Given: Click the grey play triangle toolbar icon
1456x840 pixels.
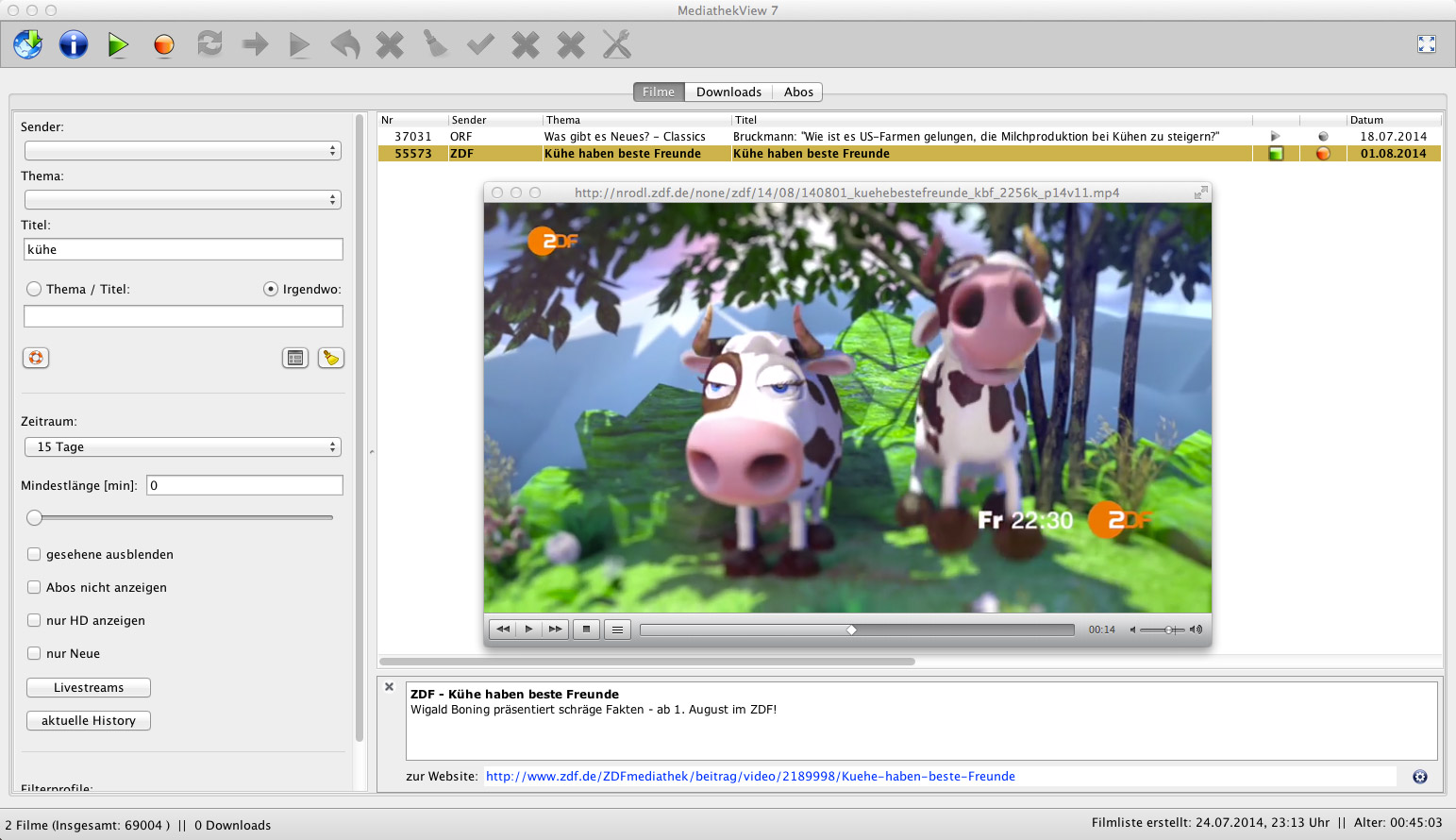Looking at the screenshot, I should click(299, 44).
